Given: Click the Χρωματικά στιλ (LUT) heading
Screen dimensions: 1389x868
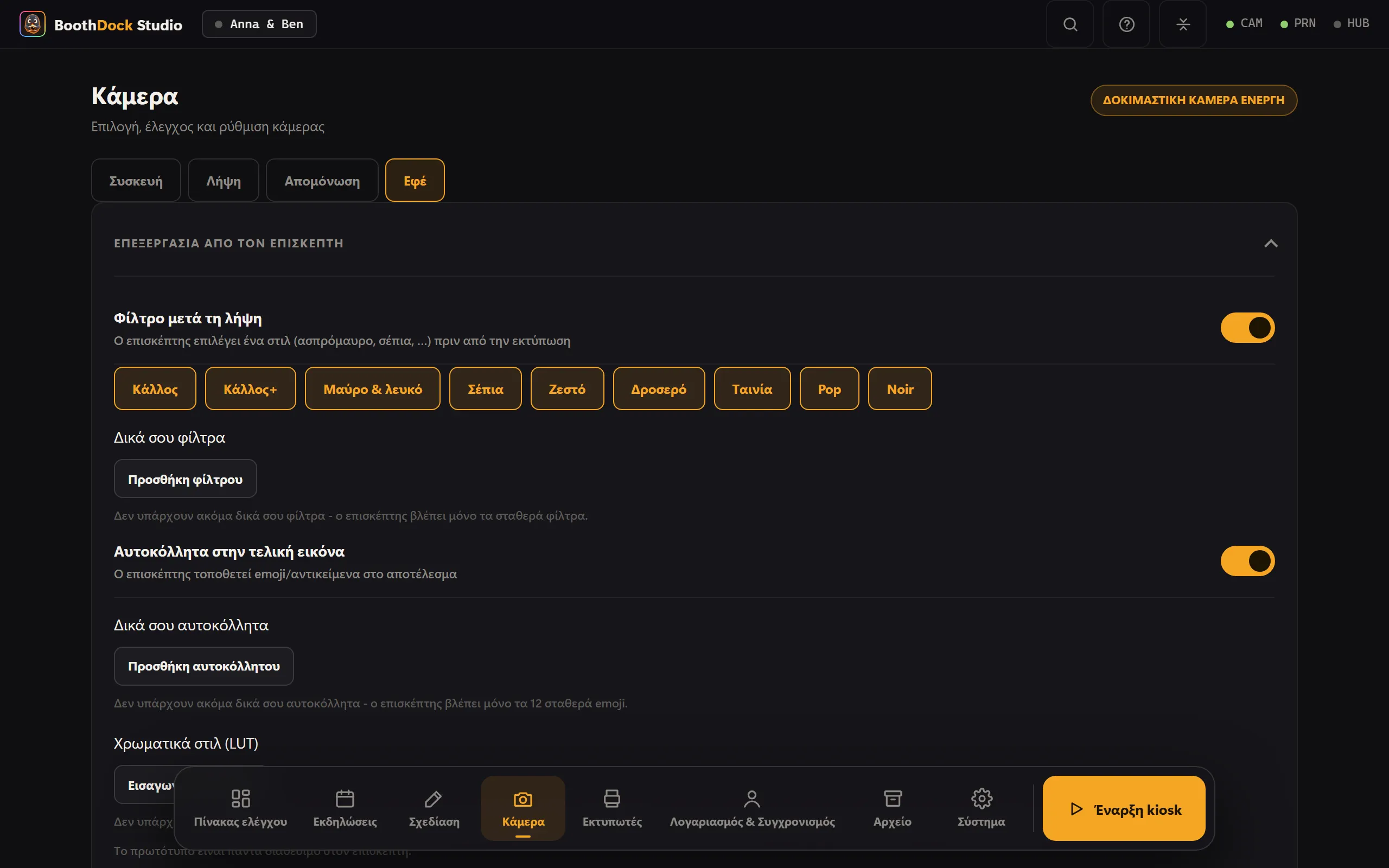Looking at the screenshot, I should (x=186, y=743).
